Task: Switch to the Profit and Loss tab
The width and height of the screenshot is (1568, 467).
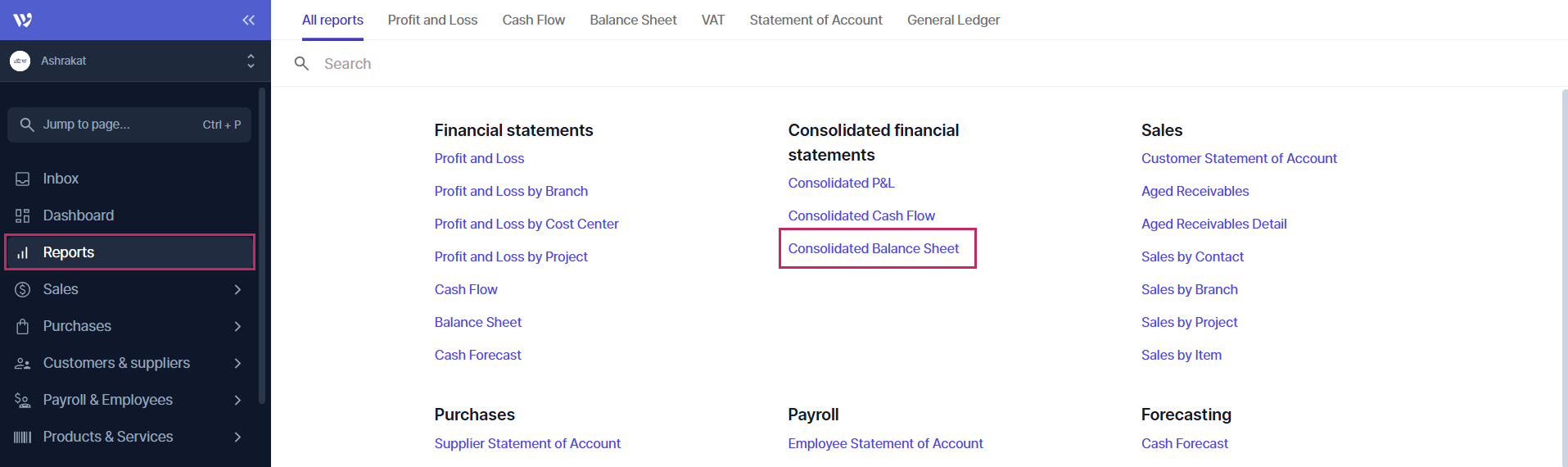Action: coord(432,20)
